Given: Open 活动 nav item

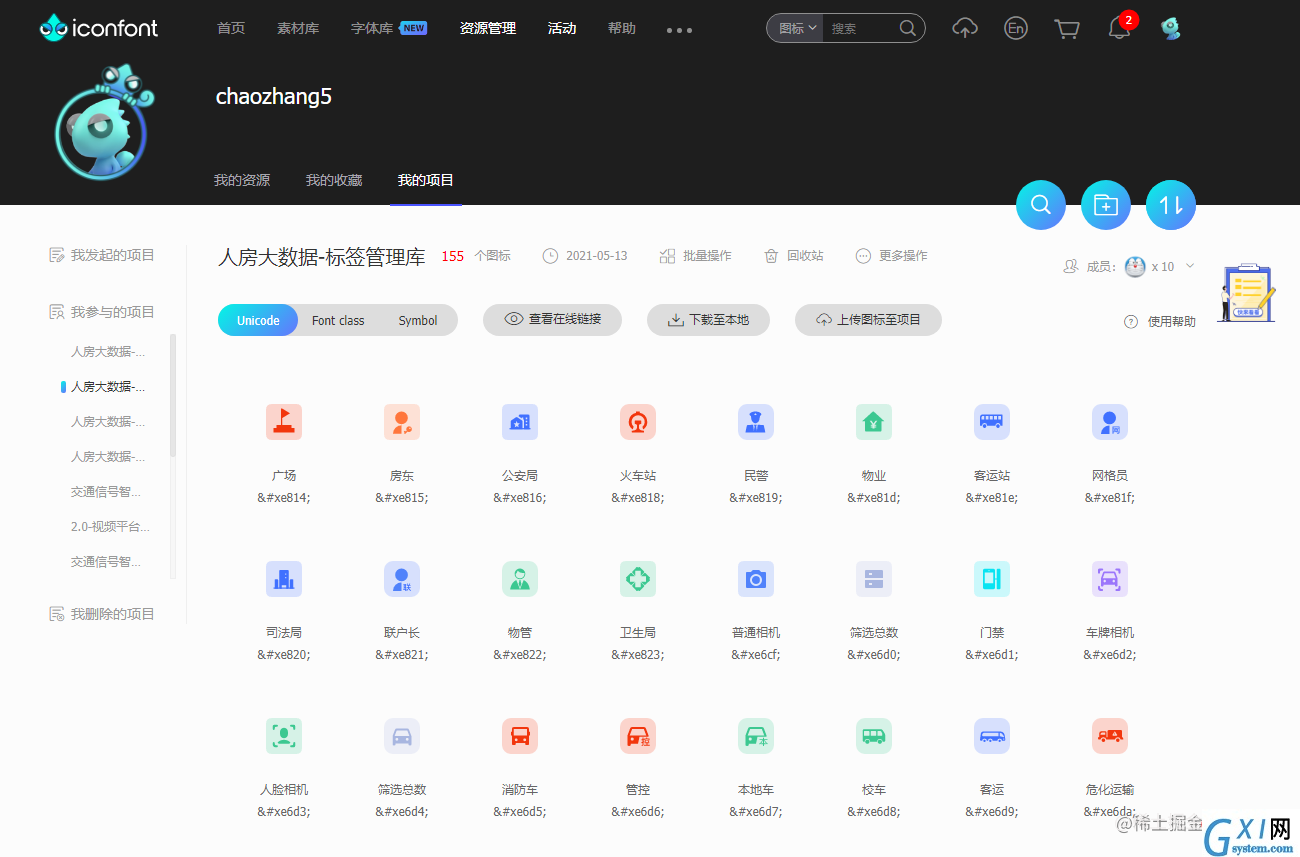Looking at the screenshot, I should tap(562, 28).
